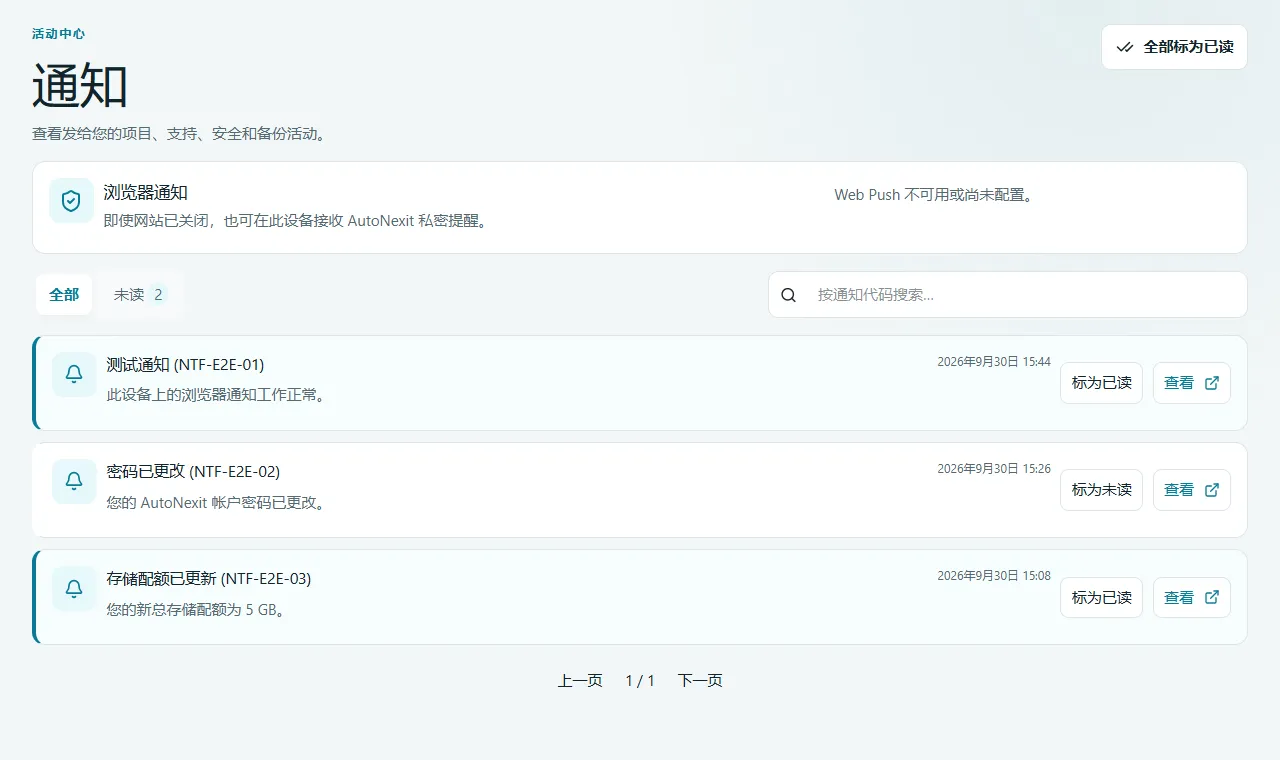Click the 浏览器通知 title
Screen dimensions: 1280x760
[146, 192]
